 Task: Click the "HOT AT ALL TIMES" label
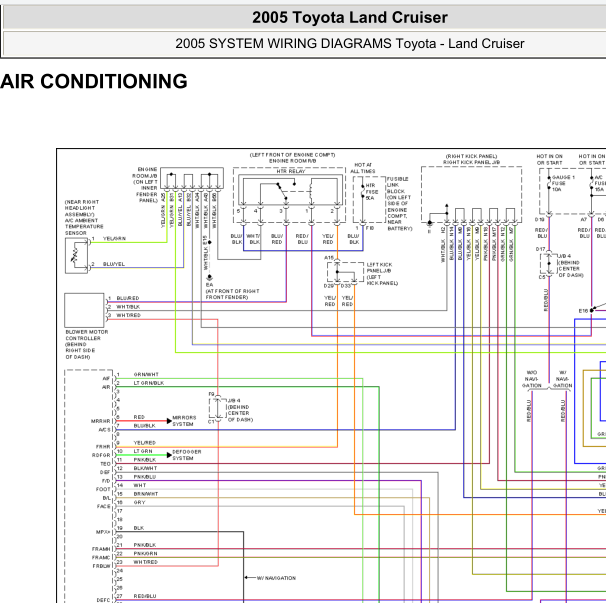[363, 168]
